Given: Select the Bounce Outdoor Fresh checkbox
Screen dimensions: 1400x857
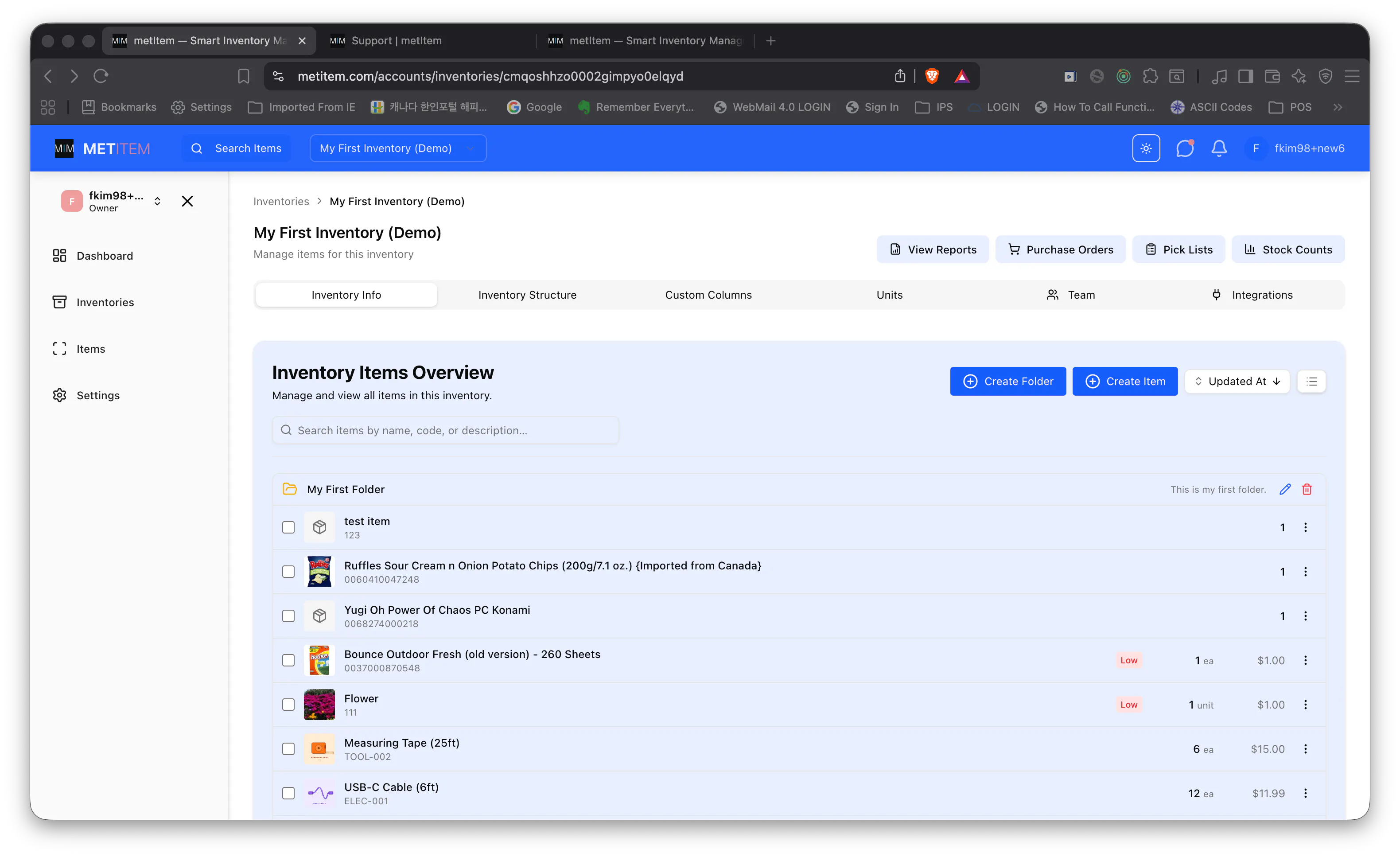Looking at the screenshot, I should click(288, 660).
